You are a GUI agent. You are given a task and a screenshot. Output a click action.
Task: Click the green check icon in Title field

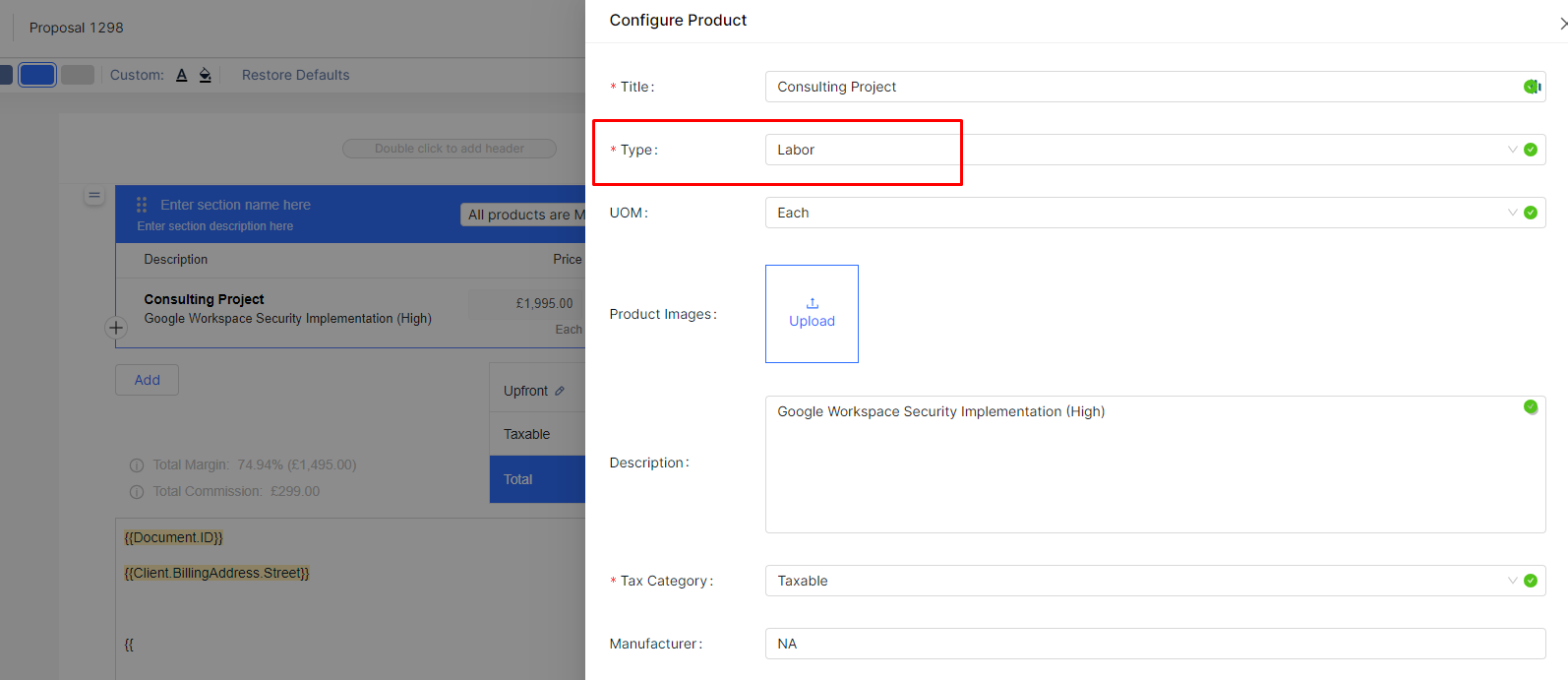click(x=1531, y=87)
